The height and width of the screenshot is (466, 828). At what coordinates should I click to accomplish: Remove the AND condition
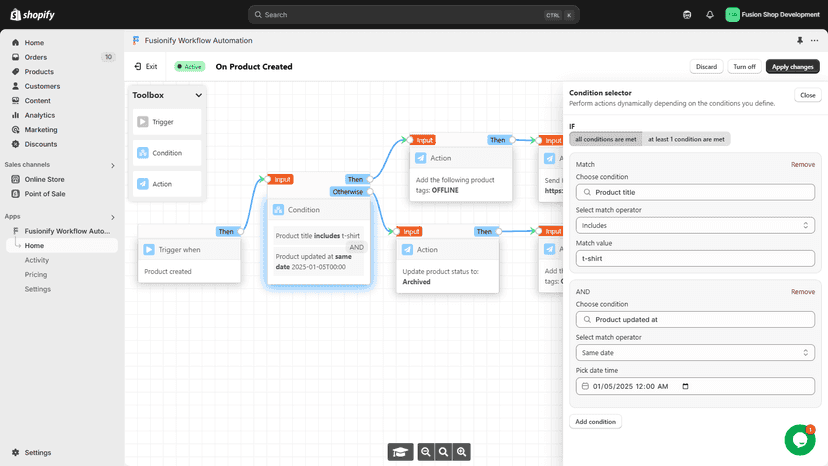point(803,292)
